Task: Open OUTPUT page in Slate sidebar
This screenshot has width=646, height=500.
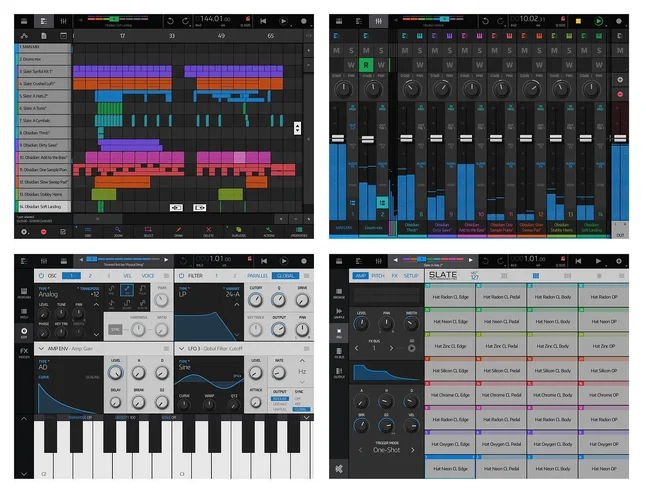Action: coord(339,372)
